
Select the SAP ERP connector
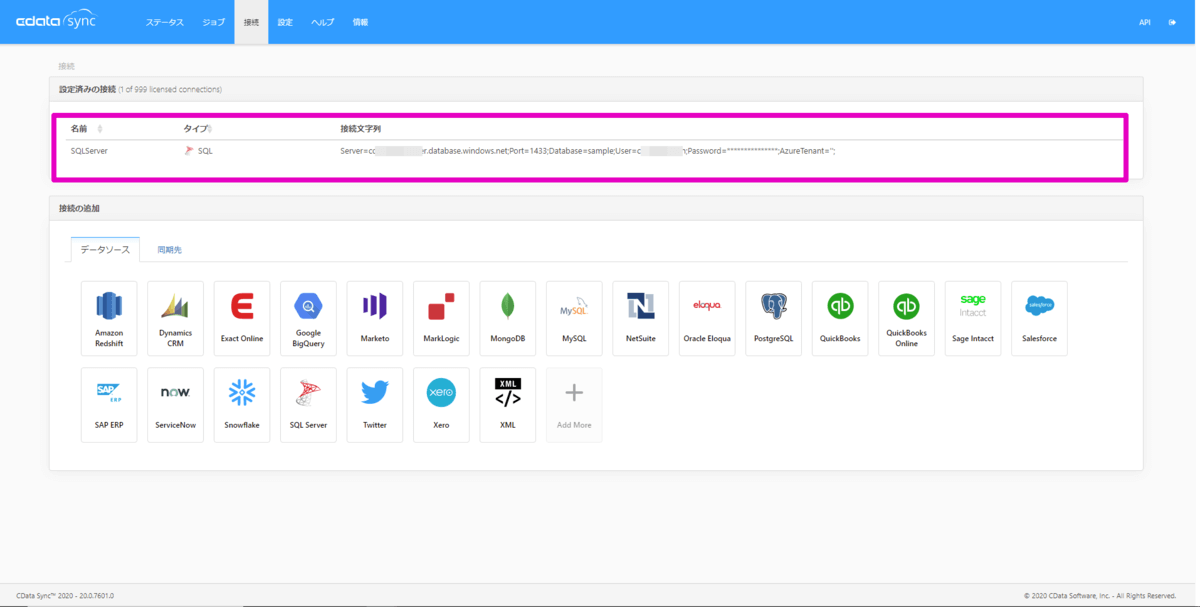(109, 405)
